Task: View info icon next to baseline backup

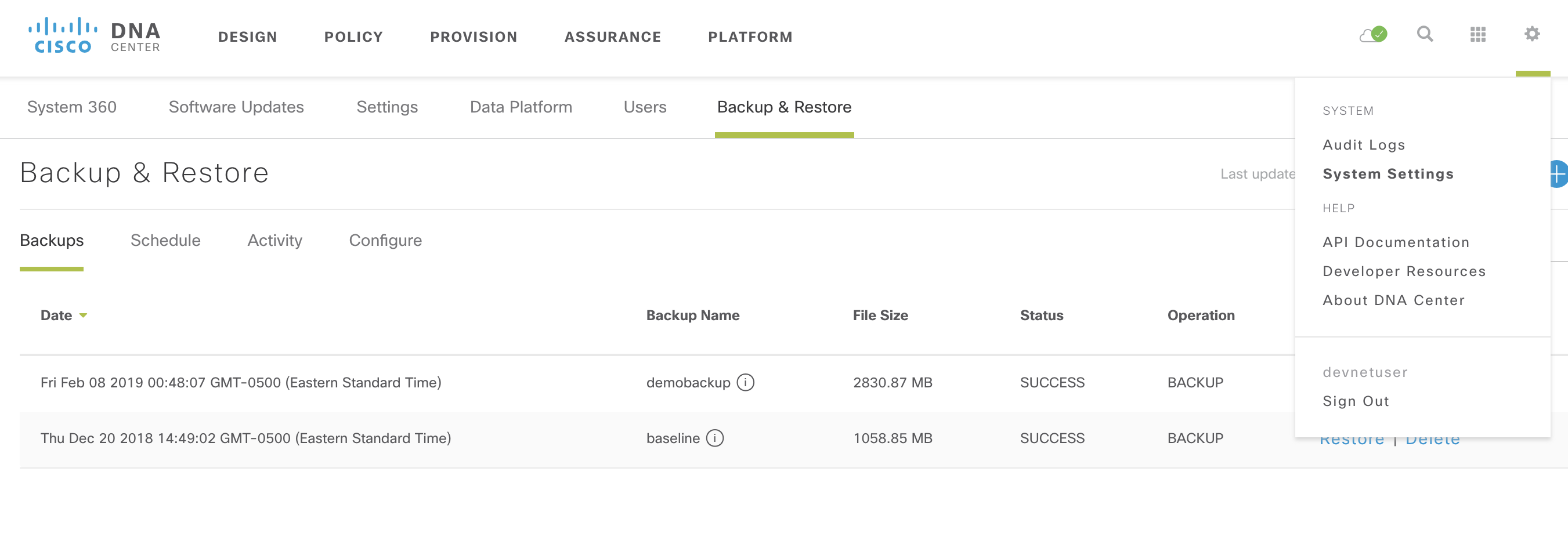Action: coord(715,438)
